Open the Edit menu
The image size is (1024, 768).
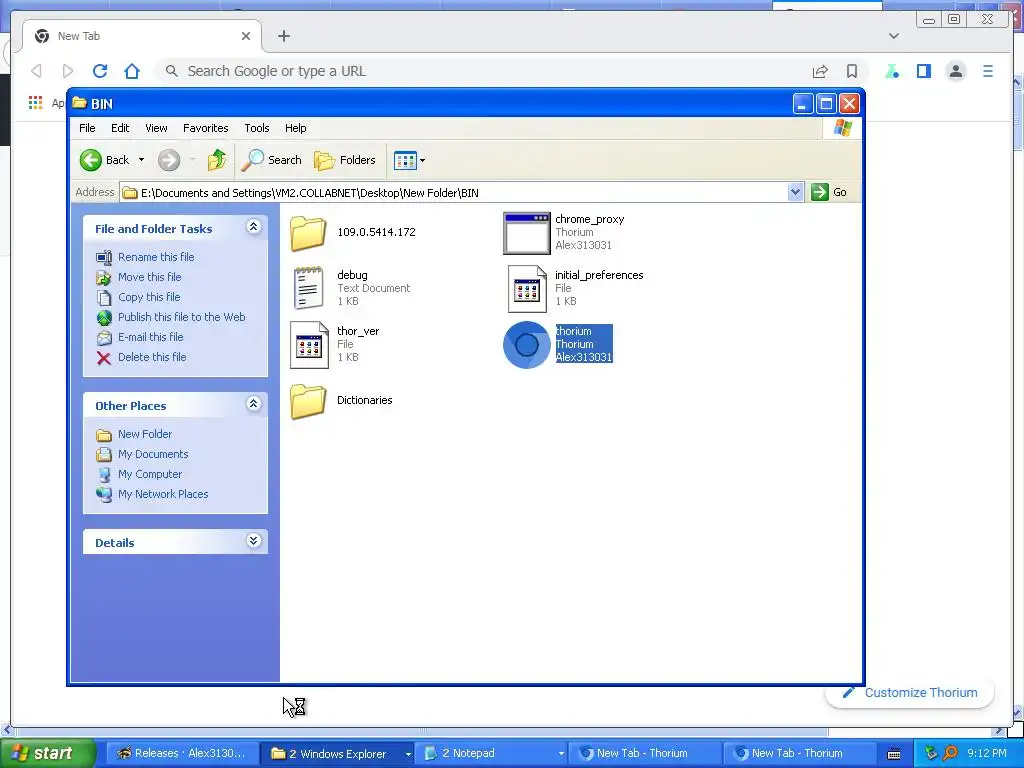click(120, 128)
